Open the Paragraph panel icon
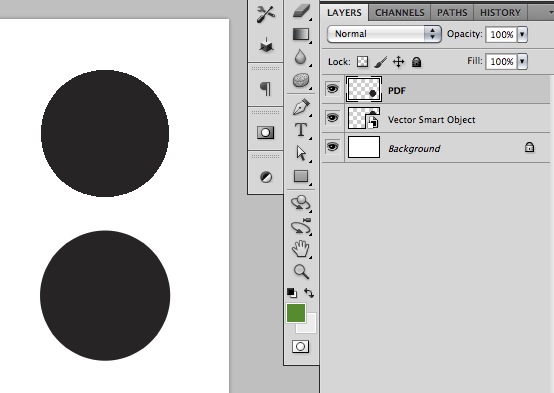The height and width of the screenshot is (393, 554). 266,88
